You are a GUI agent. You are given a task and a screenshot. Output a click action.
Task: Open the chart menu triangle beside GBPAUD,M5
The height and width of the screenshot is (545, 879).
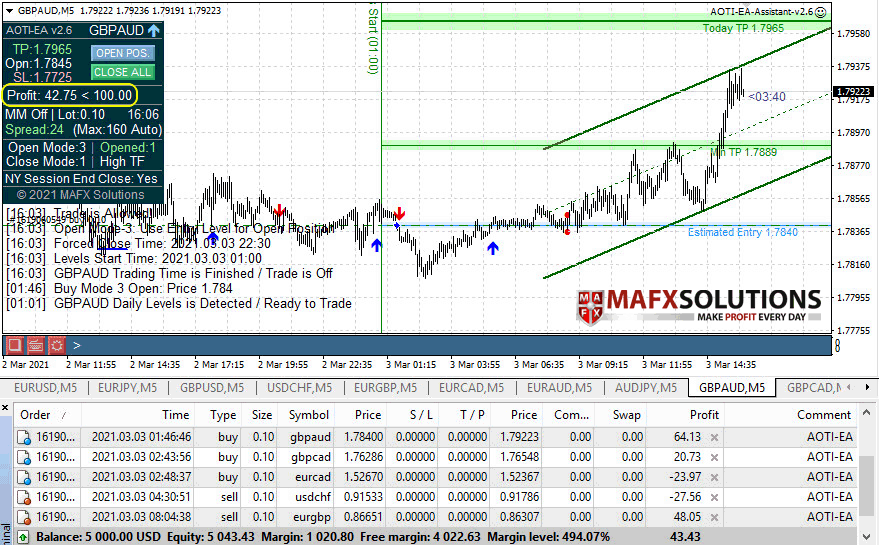point(9,11)
